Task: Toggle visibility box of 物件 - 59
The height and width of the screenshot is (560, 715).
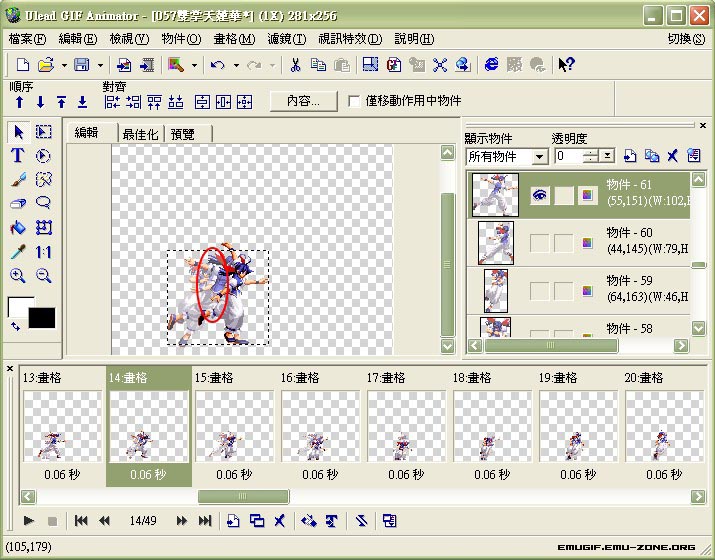Action: point(539,291)
